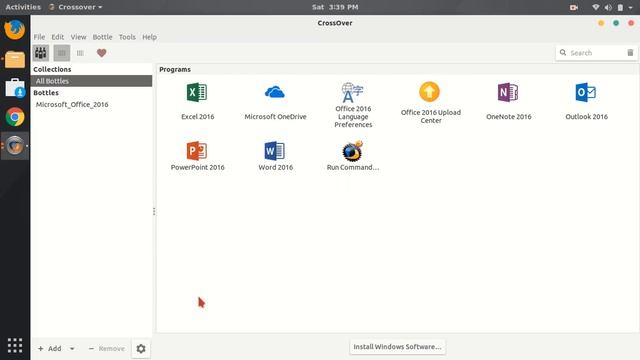
Task: Click the volume speaker icon
Action: tap(608, 7)
